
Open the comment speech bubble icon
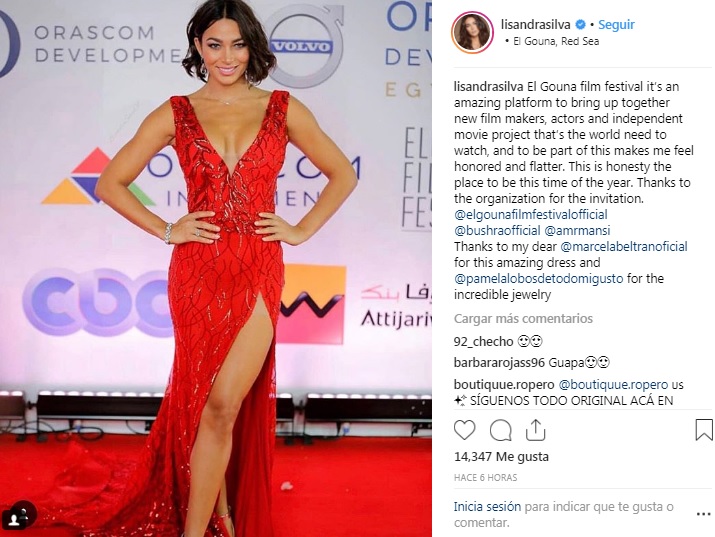tap(500, 430)
